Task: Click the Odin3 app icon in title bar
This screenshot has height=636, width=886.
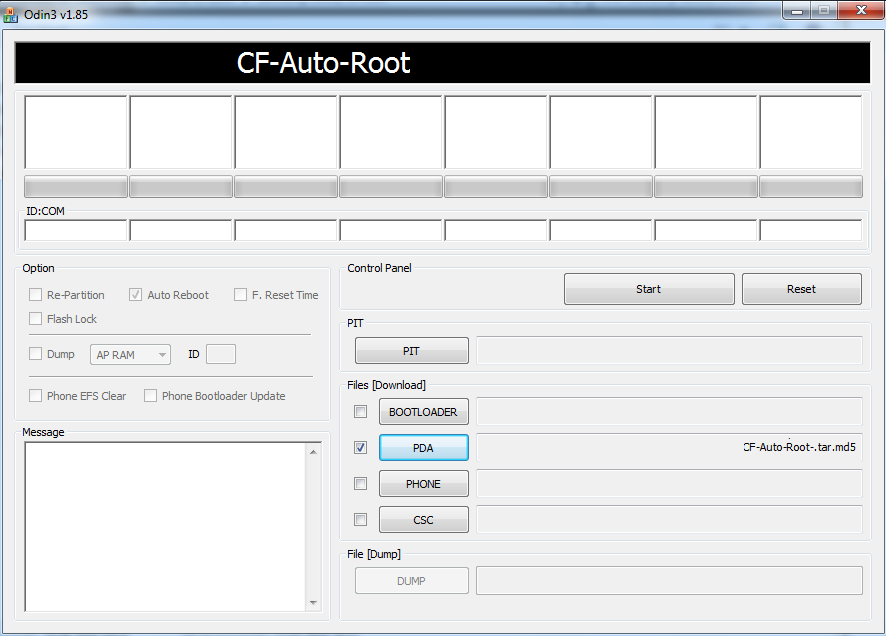Action: (x=10, y=15)
